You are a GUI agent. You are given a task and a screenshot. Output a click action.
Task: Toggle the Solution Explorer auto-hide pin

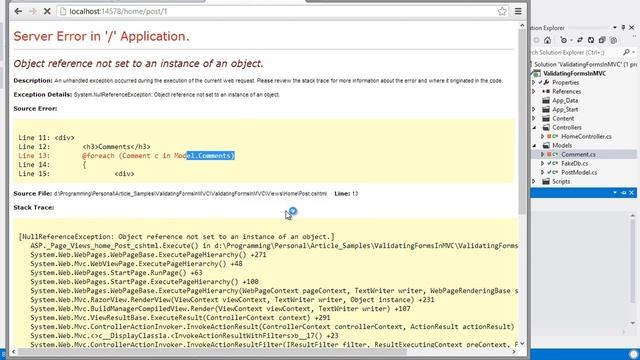623,27
